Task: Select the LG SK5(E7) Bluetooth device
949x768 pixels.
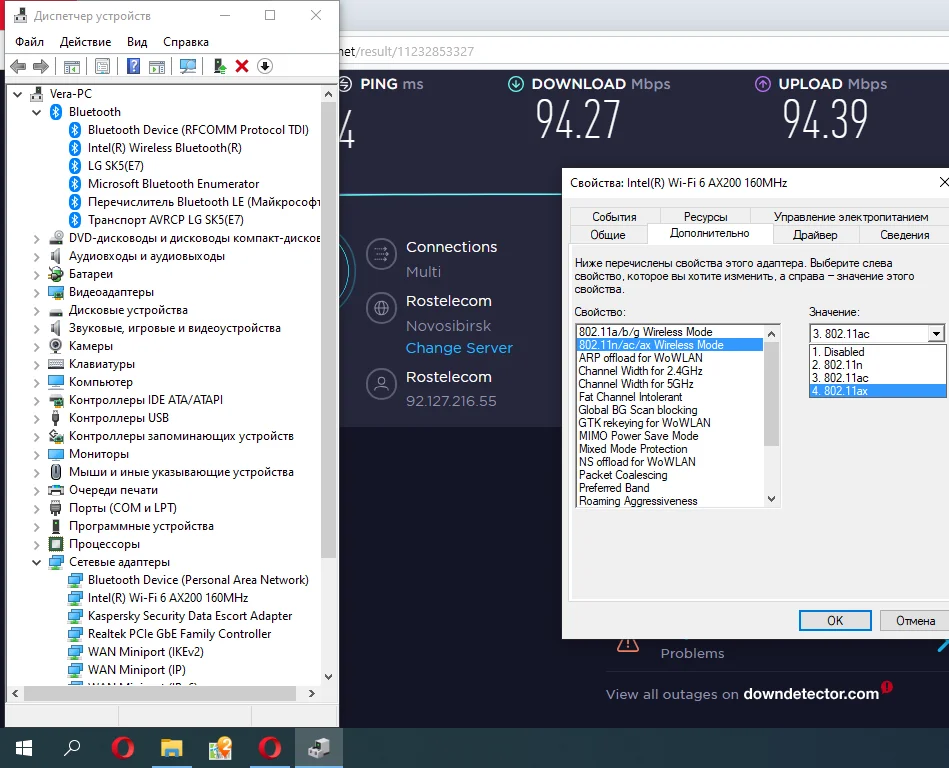Action: pos(116,166)
